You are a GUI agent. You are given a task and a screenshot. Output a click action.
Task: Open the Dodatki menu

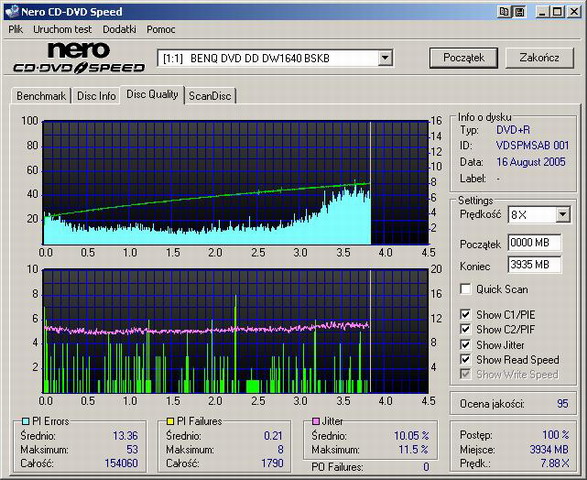[x=119, y=29]
